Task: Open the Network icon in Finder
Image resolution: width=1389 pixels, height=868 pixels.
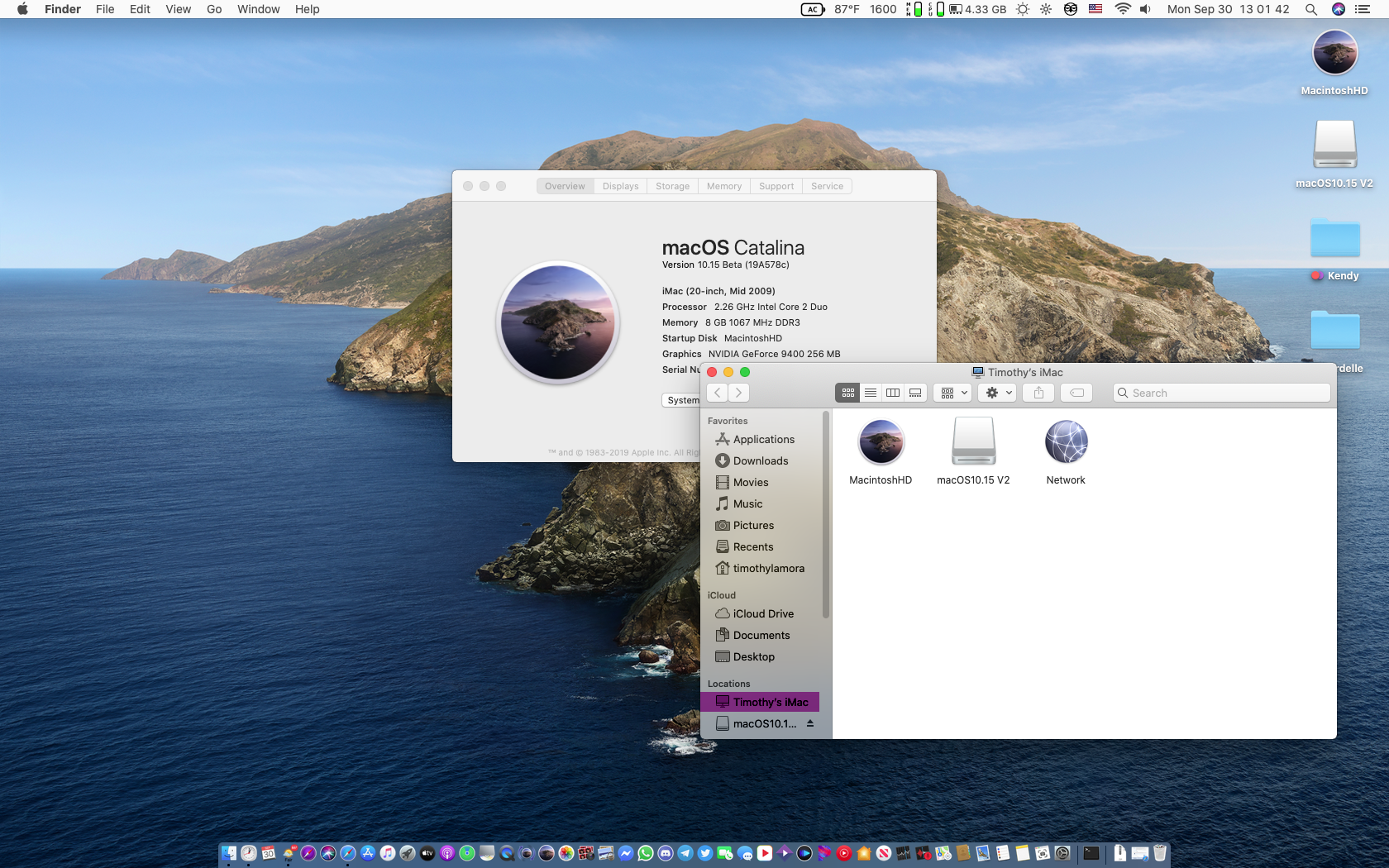Action: tap(1066, 442)
